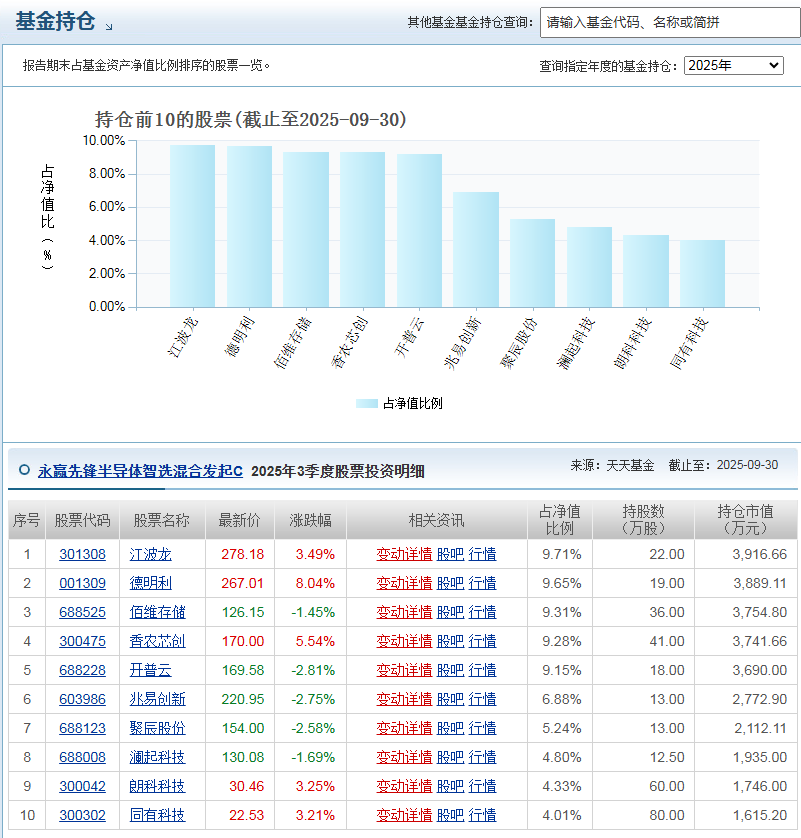Open 行情 for 朗科科技 row

483,786
